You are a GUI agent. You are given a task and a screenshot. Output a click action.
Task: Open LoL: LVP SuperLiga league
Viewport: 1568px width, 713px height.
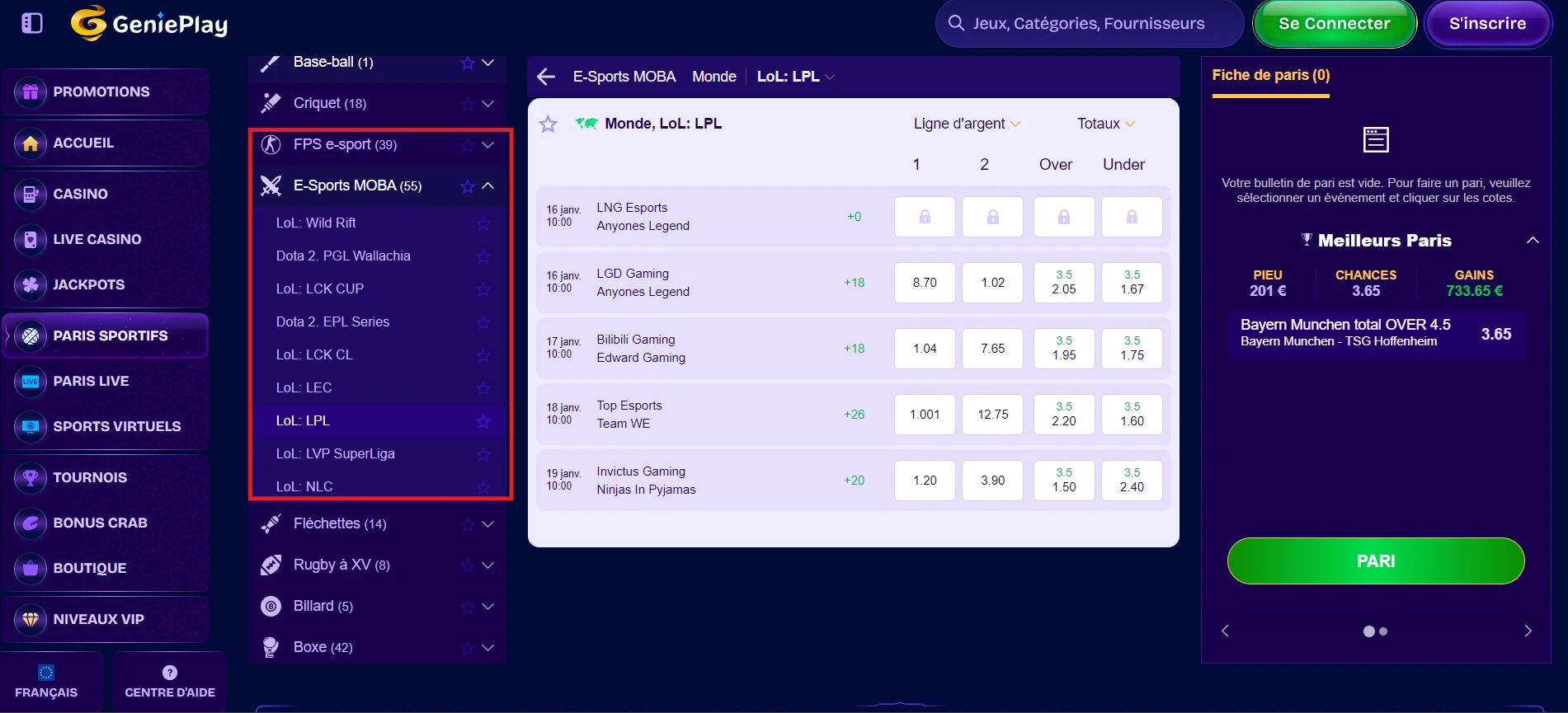[336, 453]
